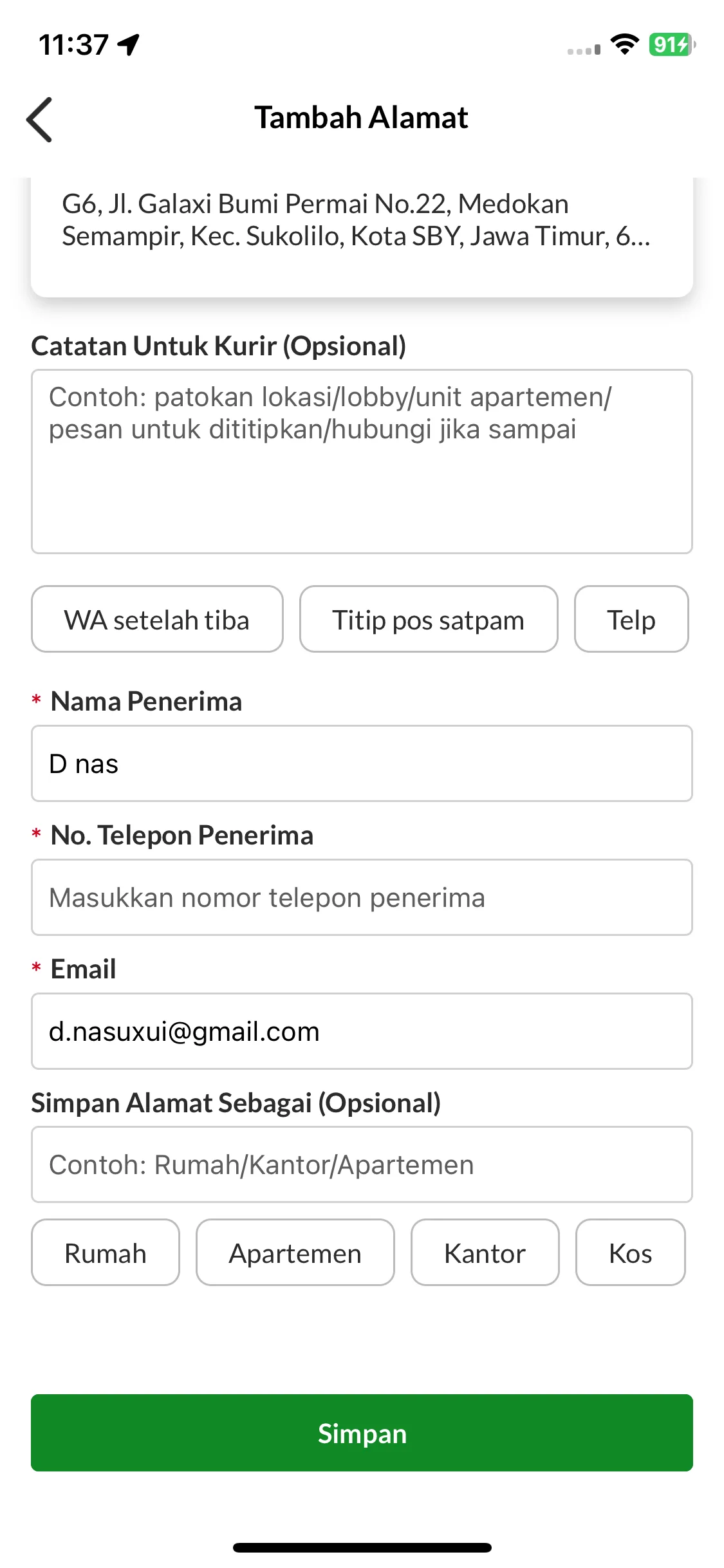The height and width of the screenshot is (1568, 724).
Task: Choose the Rumah address label
Action: point(106,1253)
